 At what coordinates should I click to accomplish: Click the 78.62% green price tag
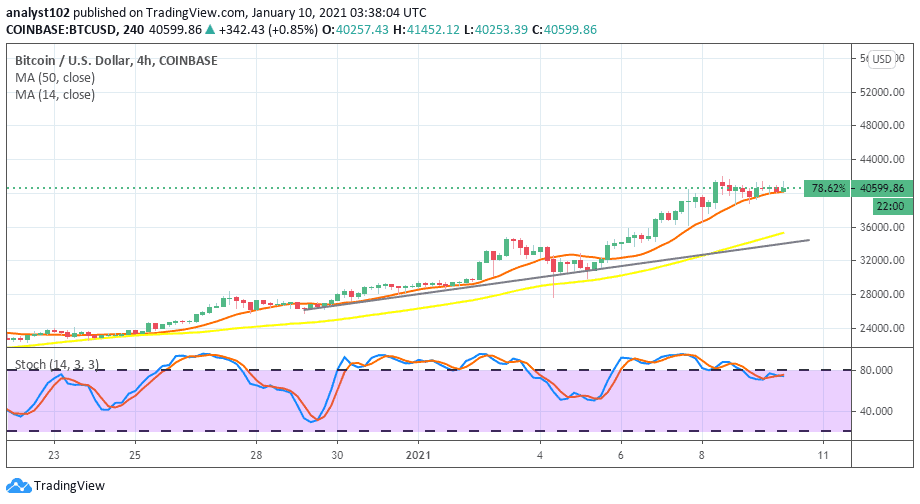pyautogui.click(x=827, y=188)
